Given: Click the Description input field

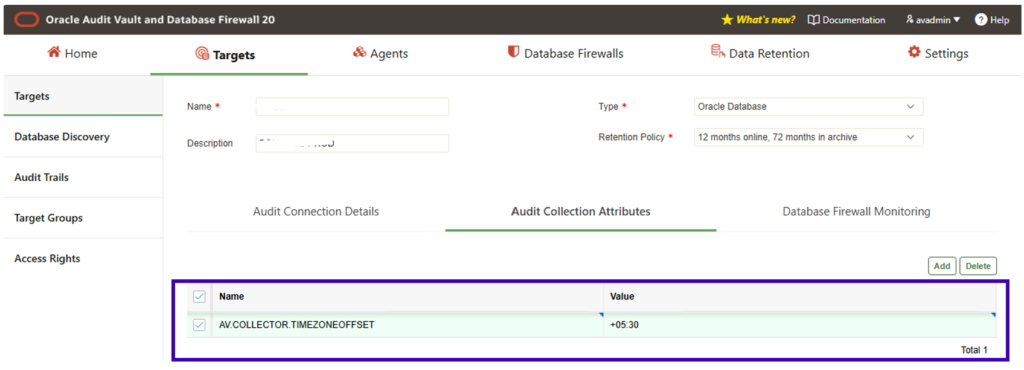Looking at the screenshot, I should click(352, 143).
